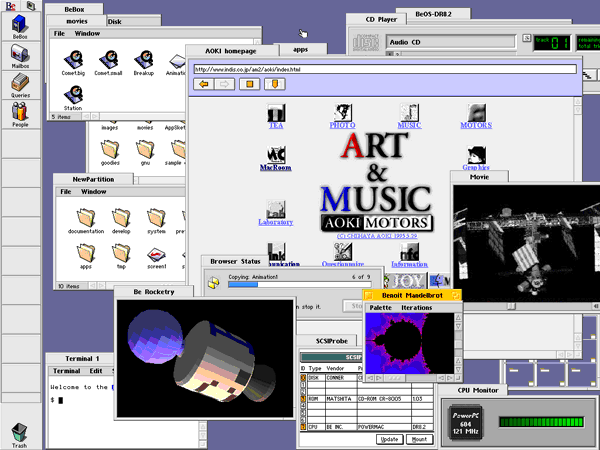The height and width of the screenshot is (450, 600).
Task: Click the browser Forward arrow button
Action: click(x=225, y=84)
